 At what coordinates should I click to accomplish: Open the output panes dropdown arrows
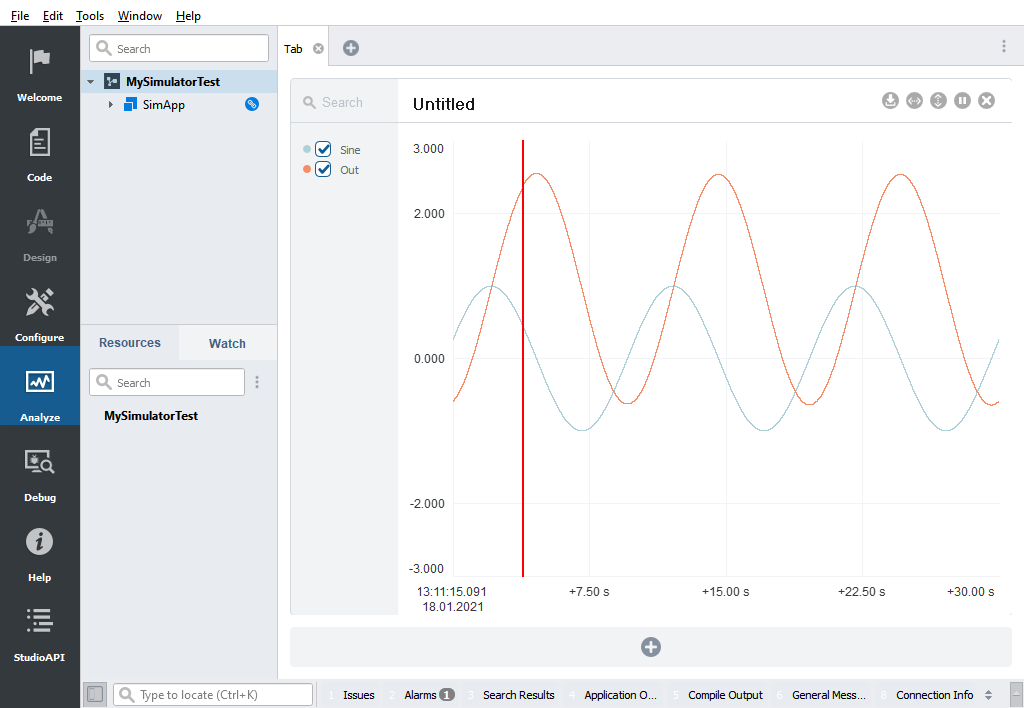pyautogui.click(x=989, y=695)
